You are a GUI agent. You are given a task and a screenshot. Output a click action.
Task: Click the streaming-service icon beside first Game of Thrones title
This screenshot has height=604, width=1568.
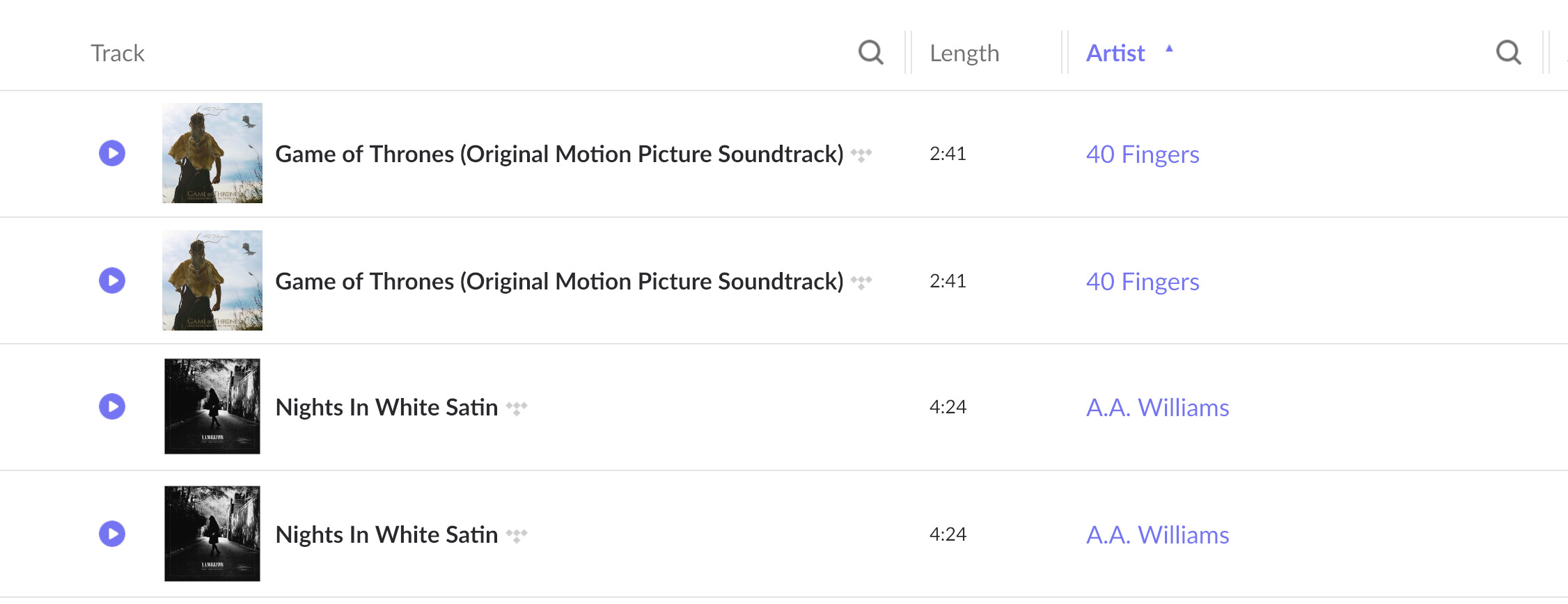(x=861, y=154)
